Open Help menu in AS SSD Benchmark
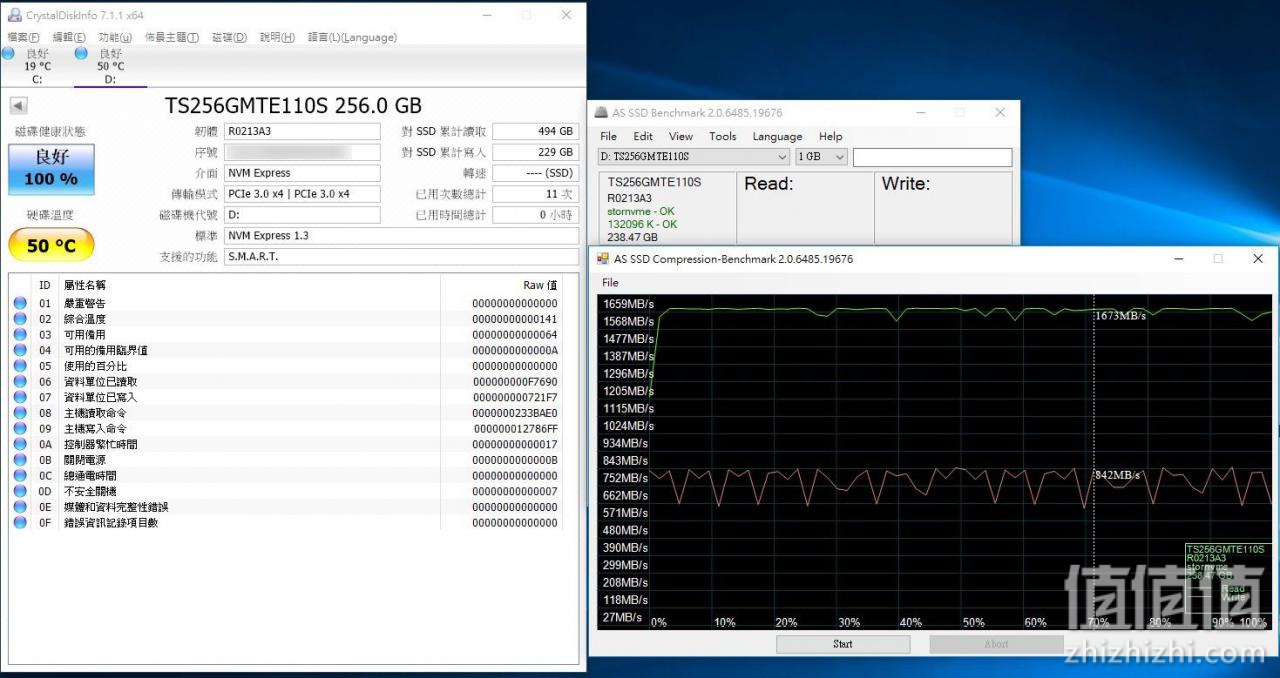This screenshot has width=1280, height=678. click(x=831, y=137)
